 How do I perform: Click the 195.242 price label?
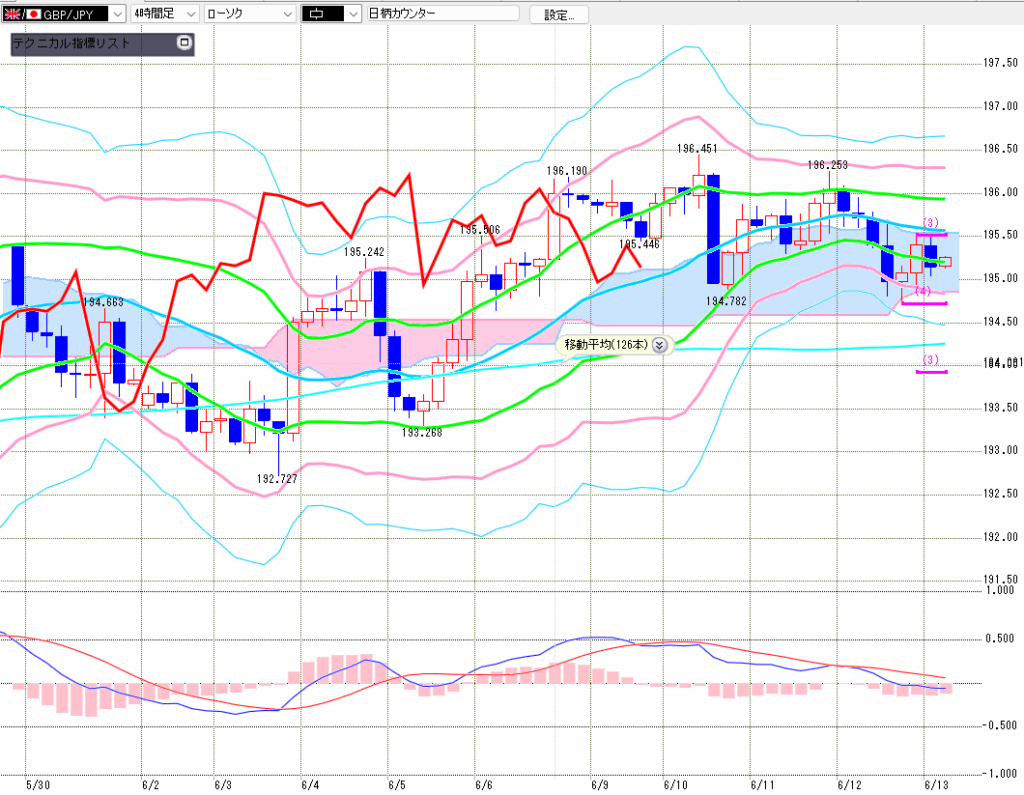coord(364,252)
